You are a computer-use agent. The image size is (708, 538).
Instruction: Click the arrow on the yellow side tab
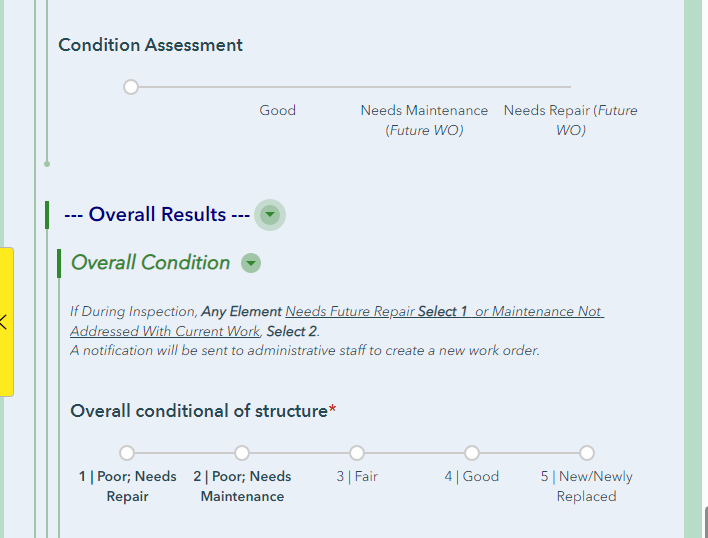point(4,322)
